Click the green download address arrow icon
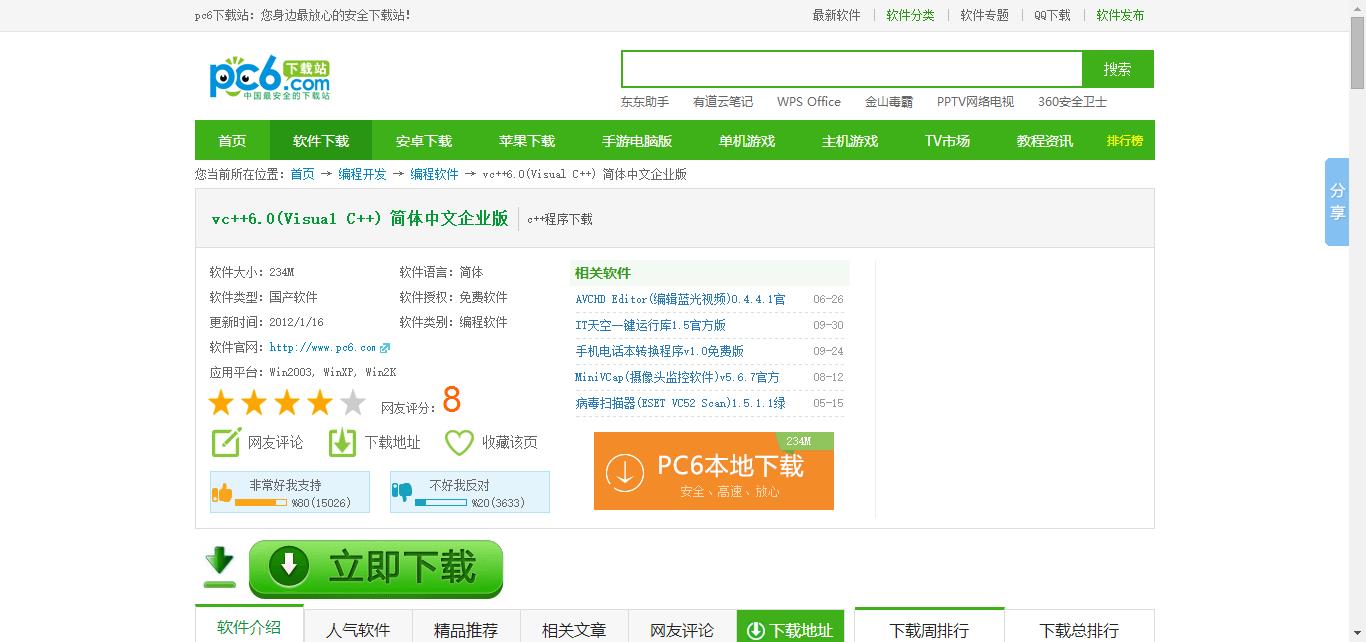 pyautogui.click(x=343, y=442)
